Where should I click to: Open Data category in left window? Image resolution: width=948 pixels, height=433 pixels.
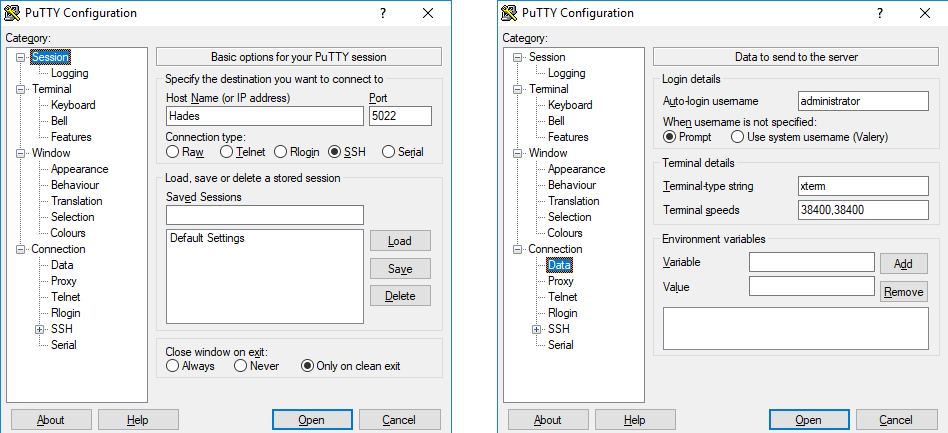62,265
